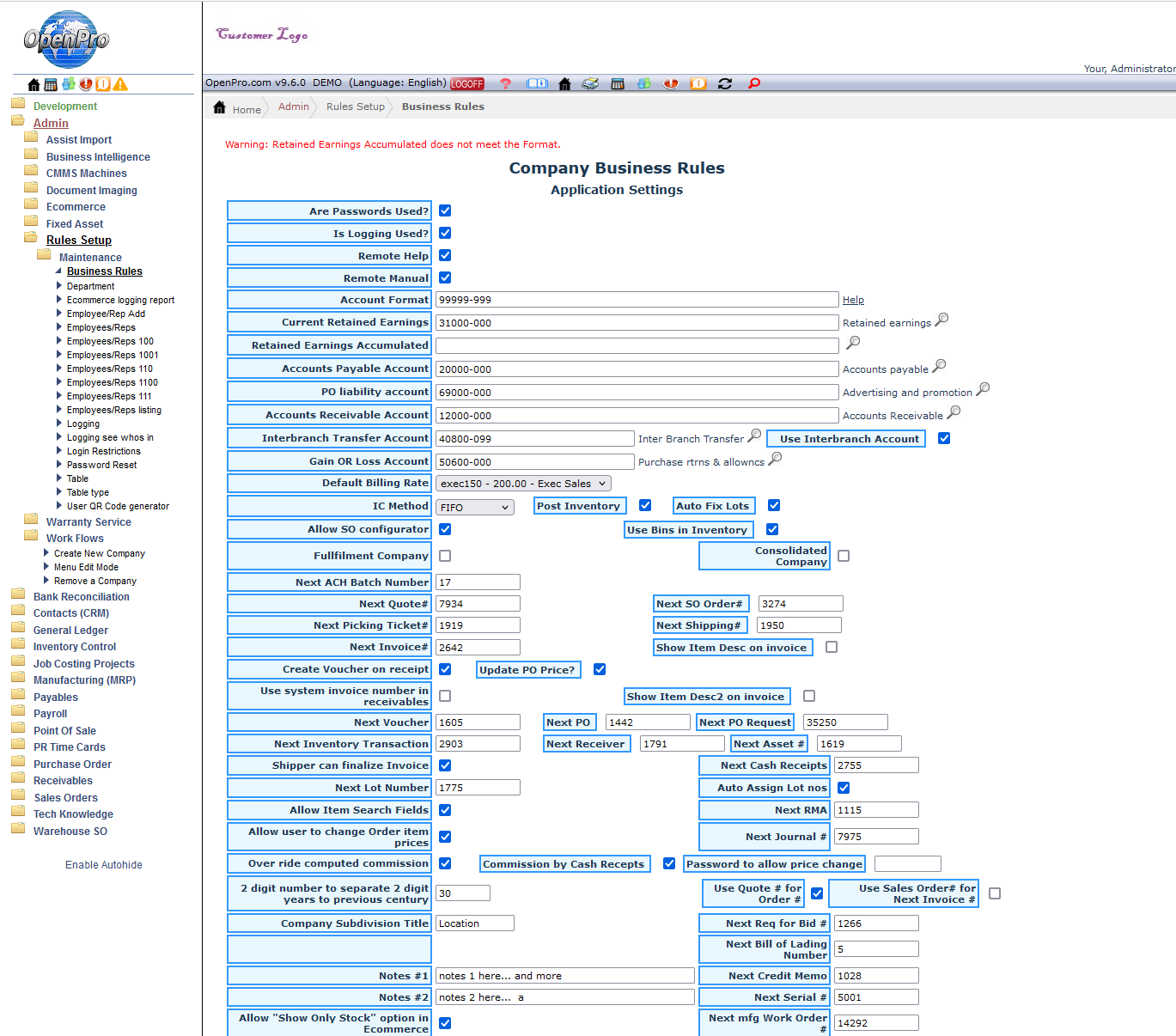Toggle the Use Interbranch Account checkbox
This screenshot has width=1176, height=1036.
(x=944, y=439)
